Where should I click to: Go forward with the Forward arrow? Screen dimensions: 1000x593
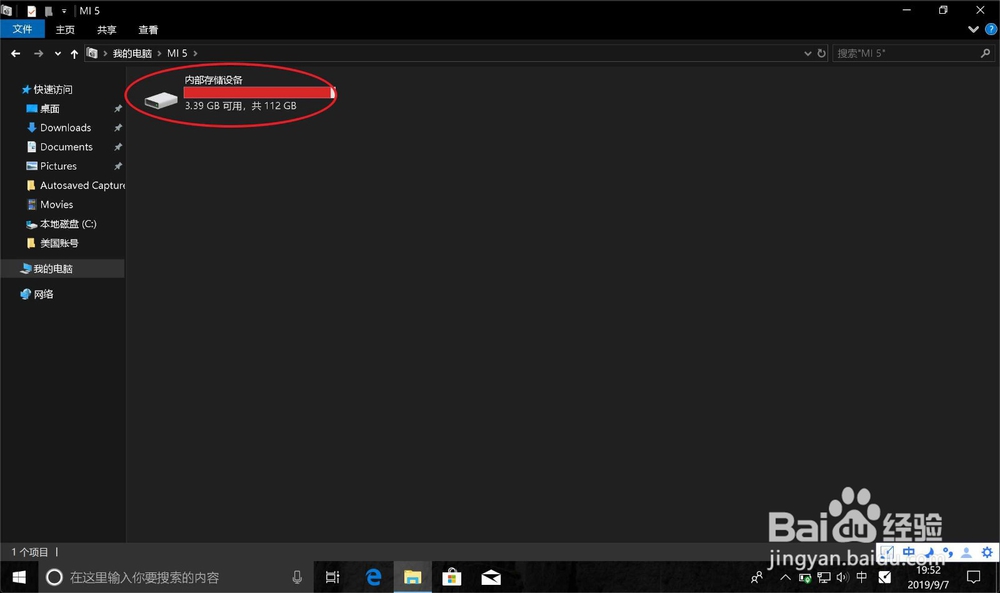coord(38,54)
